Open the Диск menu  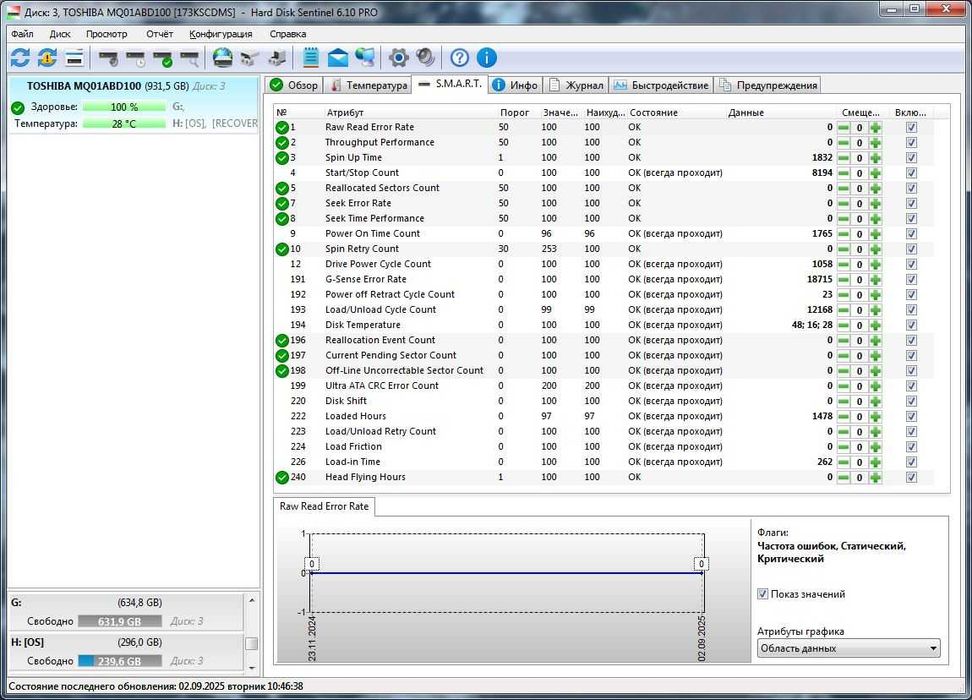point(60,33)
